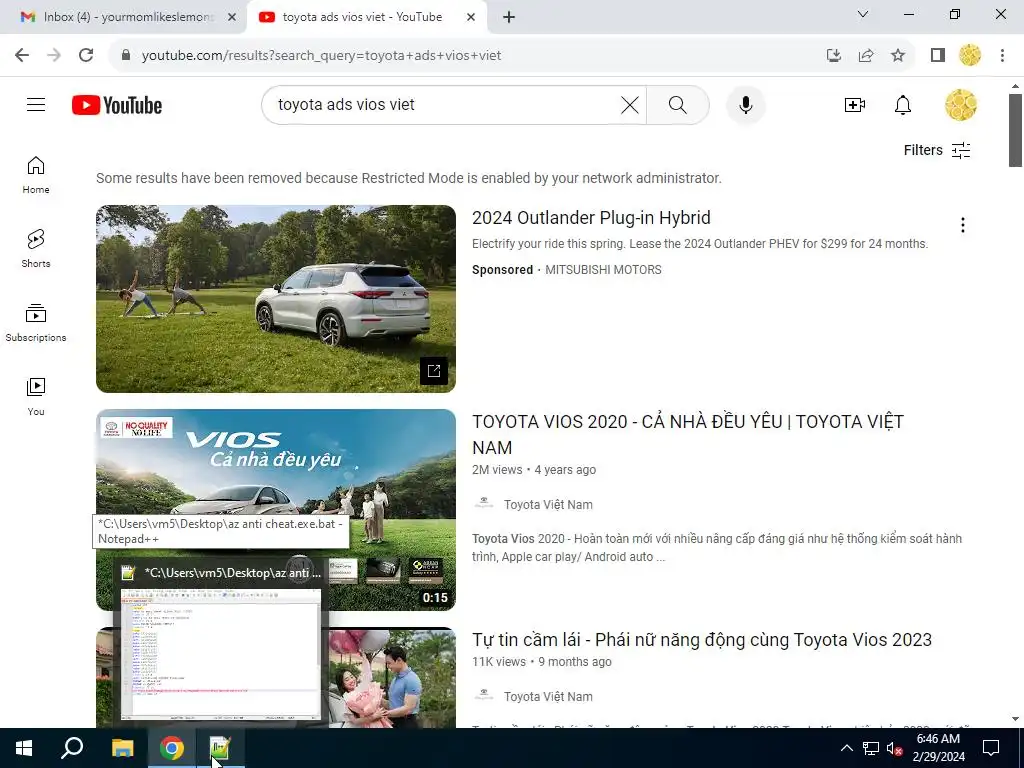Close the YouTube tab

471,18
